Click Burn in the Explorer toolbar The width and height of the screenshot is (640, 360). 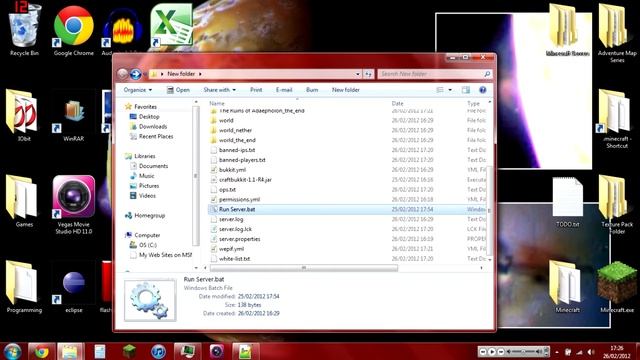coord(312,90)
